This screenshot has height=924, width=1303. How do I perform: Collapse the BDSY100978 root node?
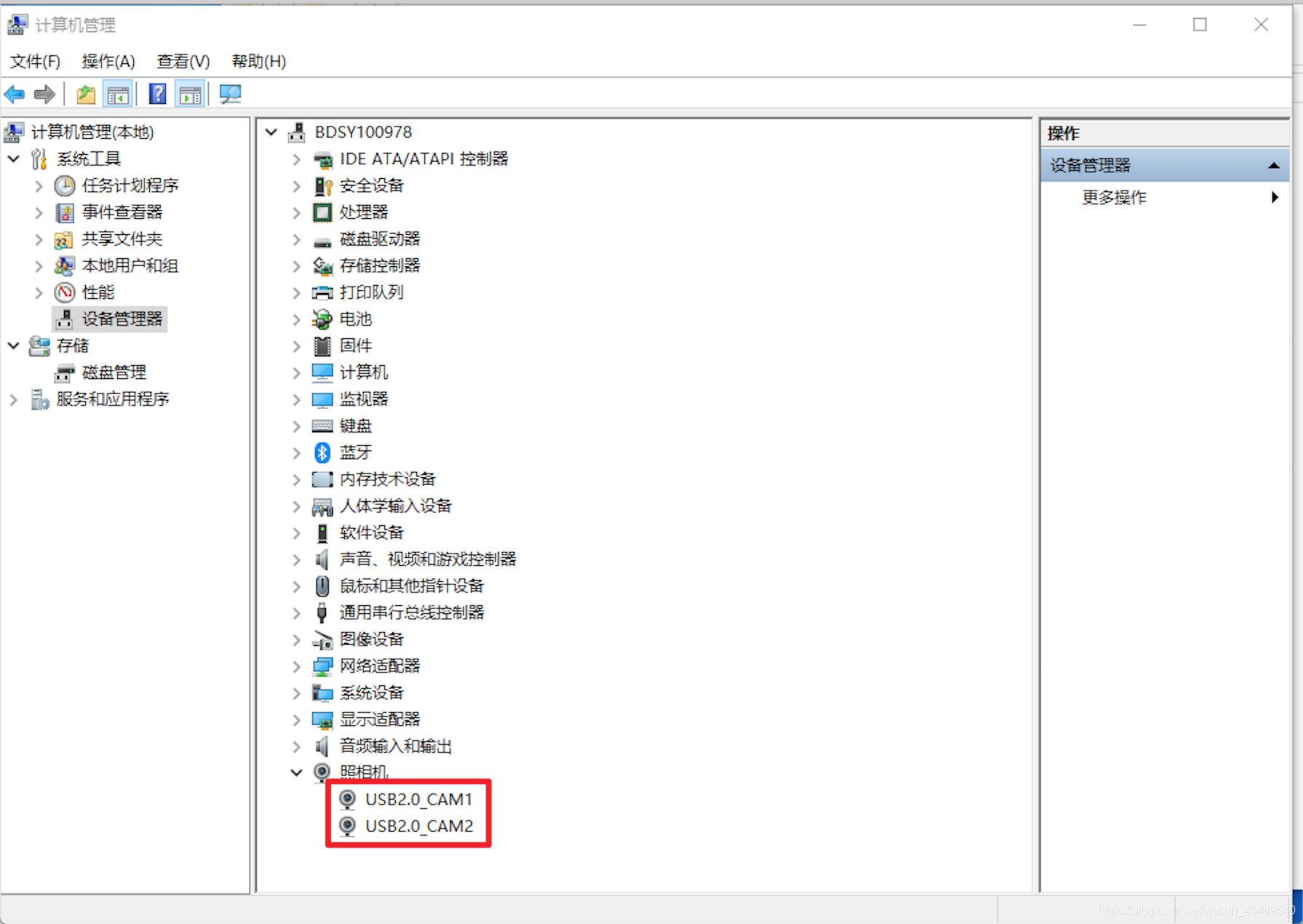pyautogui.click(x=272, y=132)
